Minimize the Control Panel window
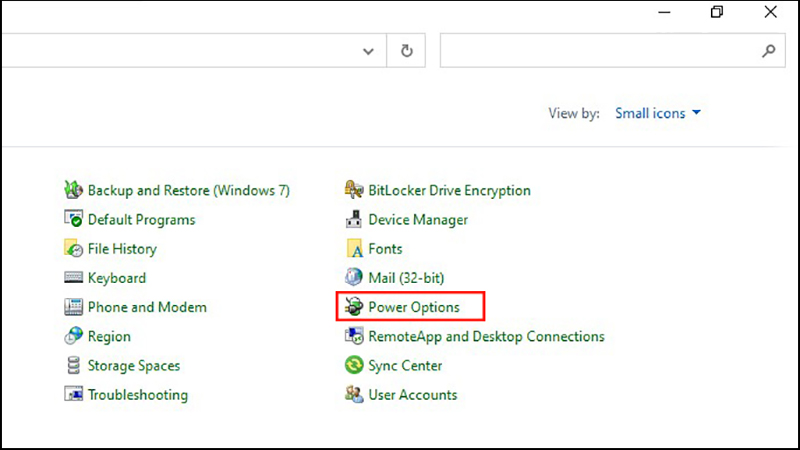Viewport: 800px width, 450px height. [664, 12]
